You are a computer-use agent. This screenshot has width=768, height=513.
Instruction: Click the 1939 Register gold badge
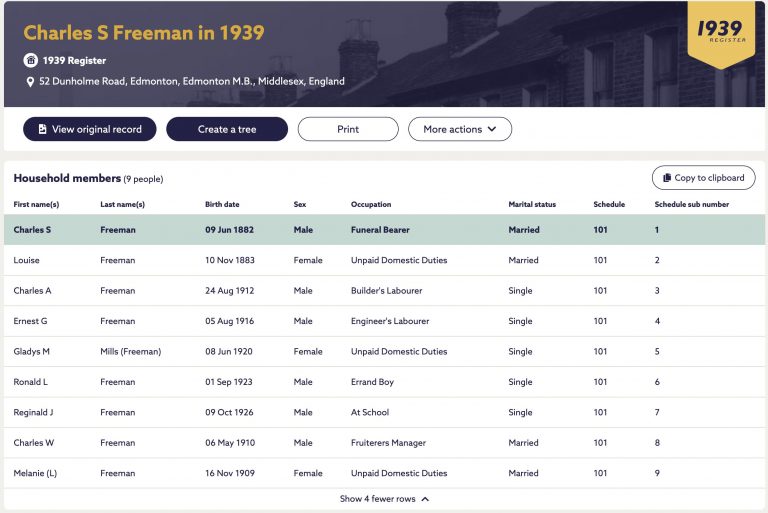[x=721, y=34]
